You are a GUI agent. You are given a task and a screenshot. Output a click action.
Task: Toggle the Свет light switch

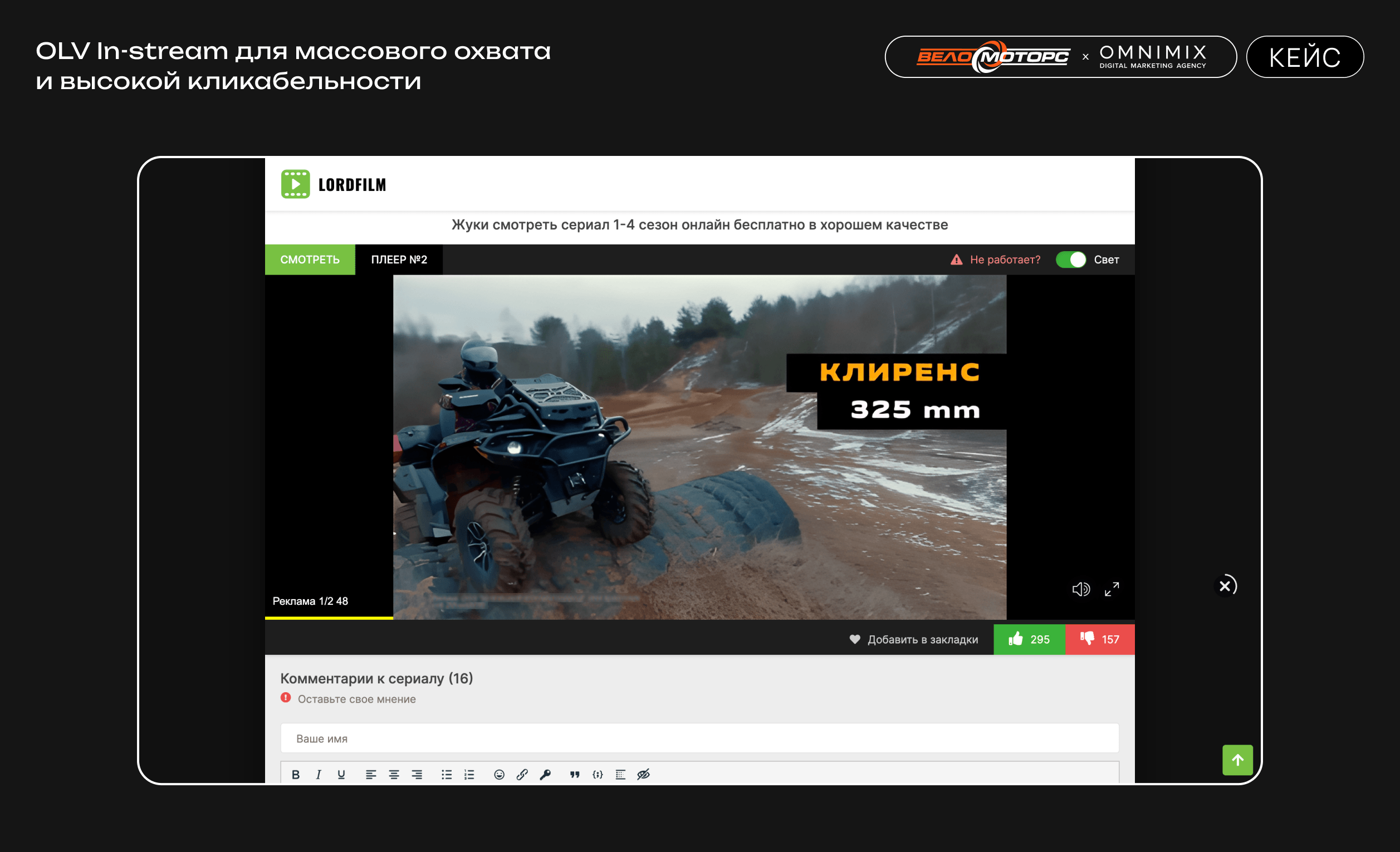click(x=1070, y=259)
